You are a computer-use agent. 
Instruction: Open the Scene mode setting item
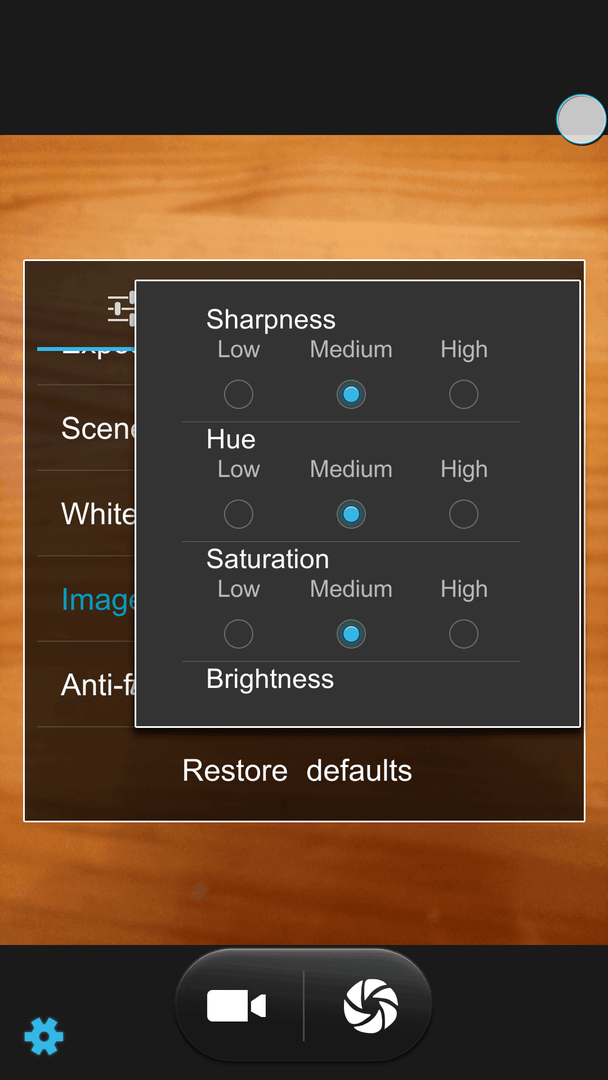pyautogui.click(x=86, y=428)
